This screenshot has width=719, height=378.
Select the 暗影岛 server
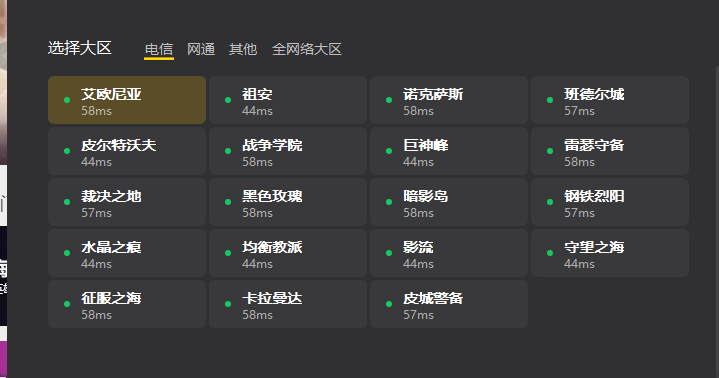449,202
